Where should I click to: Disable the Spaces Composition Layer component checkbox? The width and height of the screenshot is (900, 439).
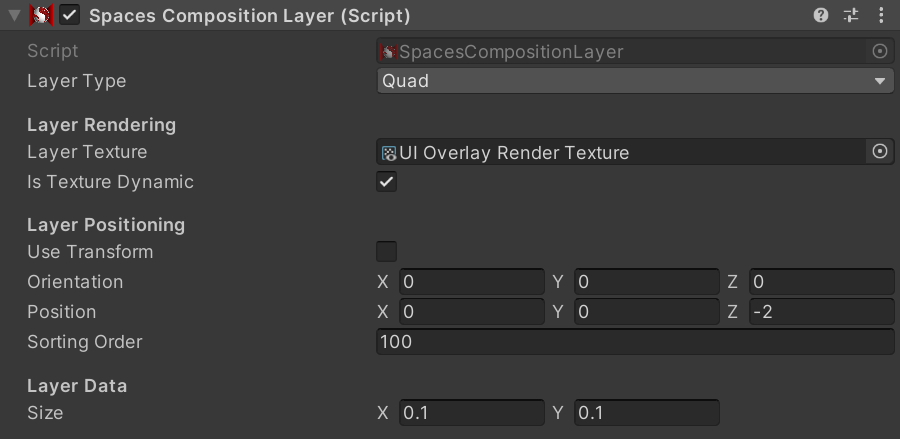69,15
